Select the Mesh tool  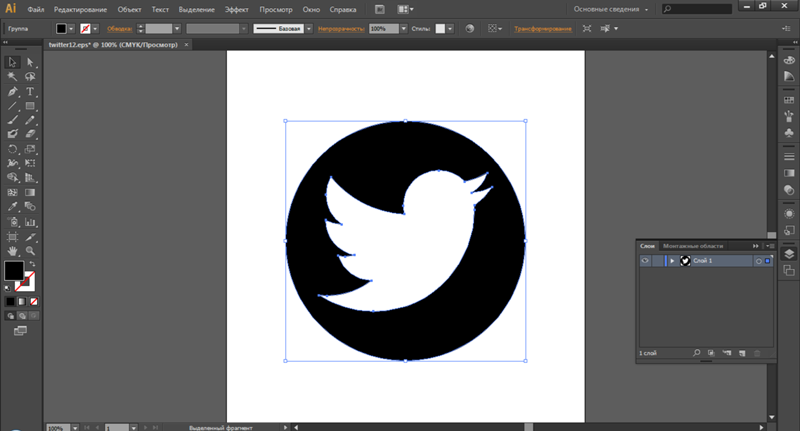(x=12, y=192)
